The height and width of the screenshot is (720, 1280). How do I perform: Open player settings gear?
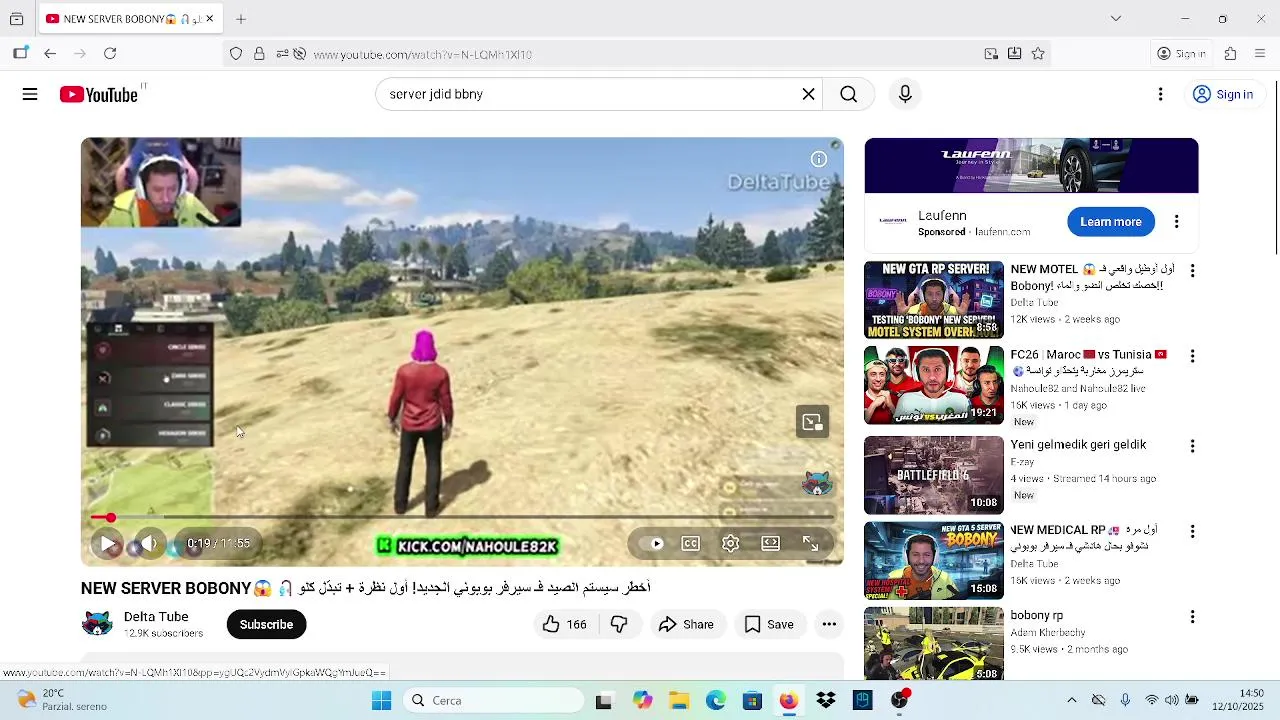pos(731,544)
